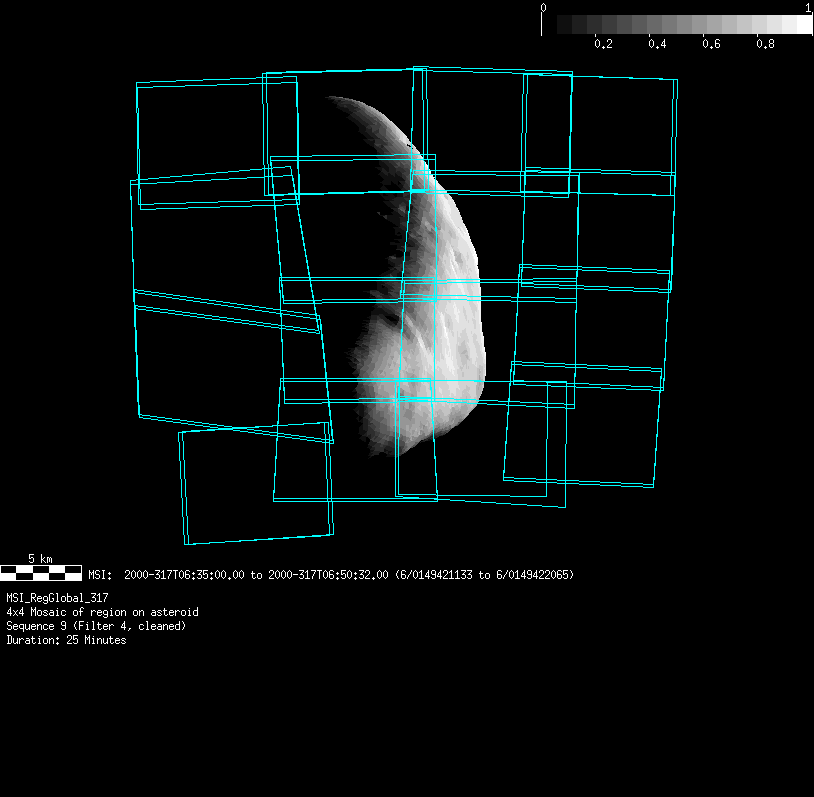Screen dimensions: 814x797
Task: Select the 0.2 colorbar tick label
Action: click(x=603, y=44)
